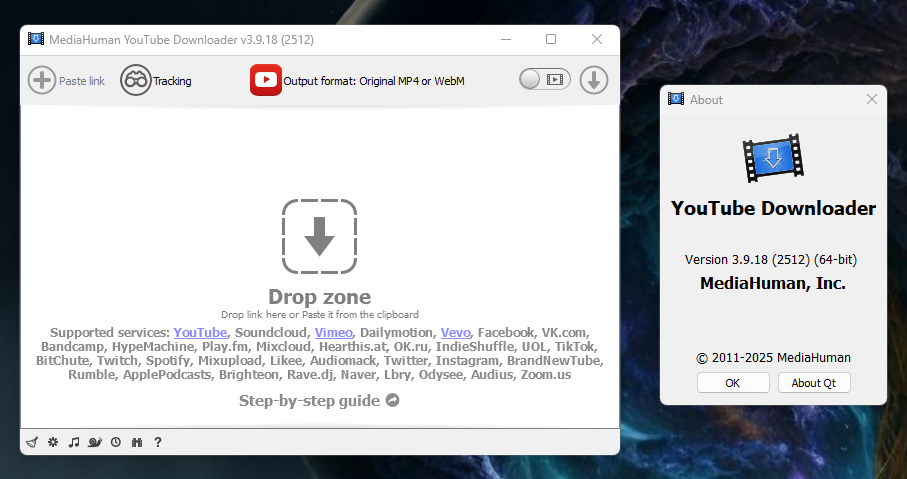Open the Vimeo supported service link
Screen dimensions: 907x479
333,333
